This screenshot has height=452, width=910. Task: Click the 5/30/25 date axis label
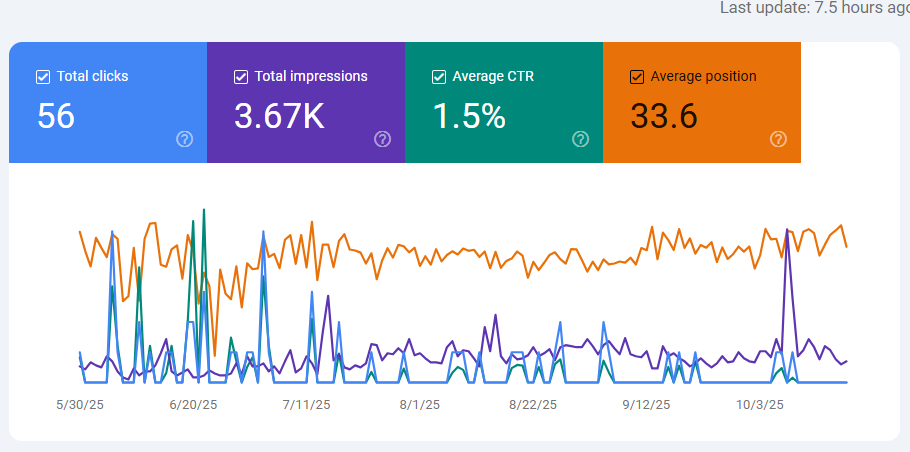[79, 405]
